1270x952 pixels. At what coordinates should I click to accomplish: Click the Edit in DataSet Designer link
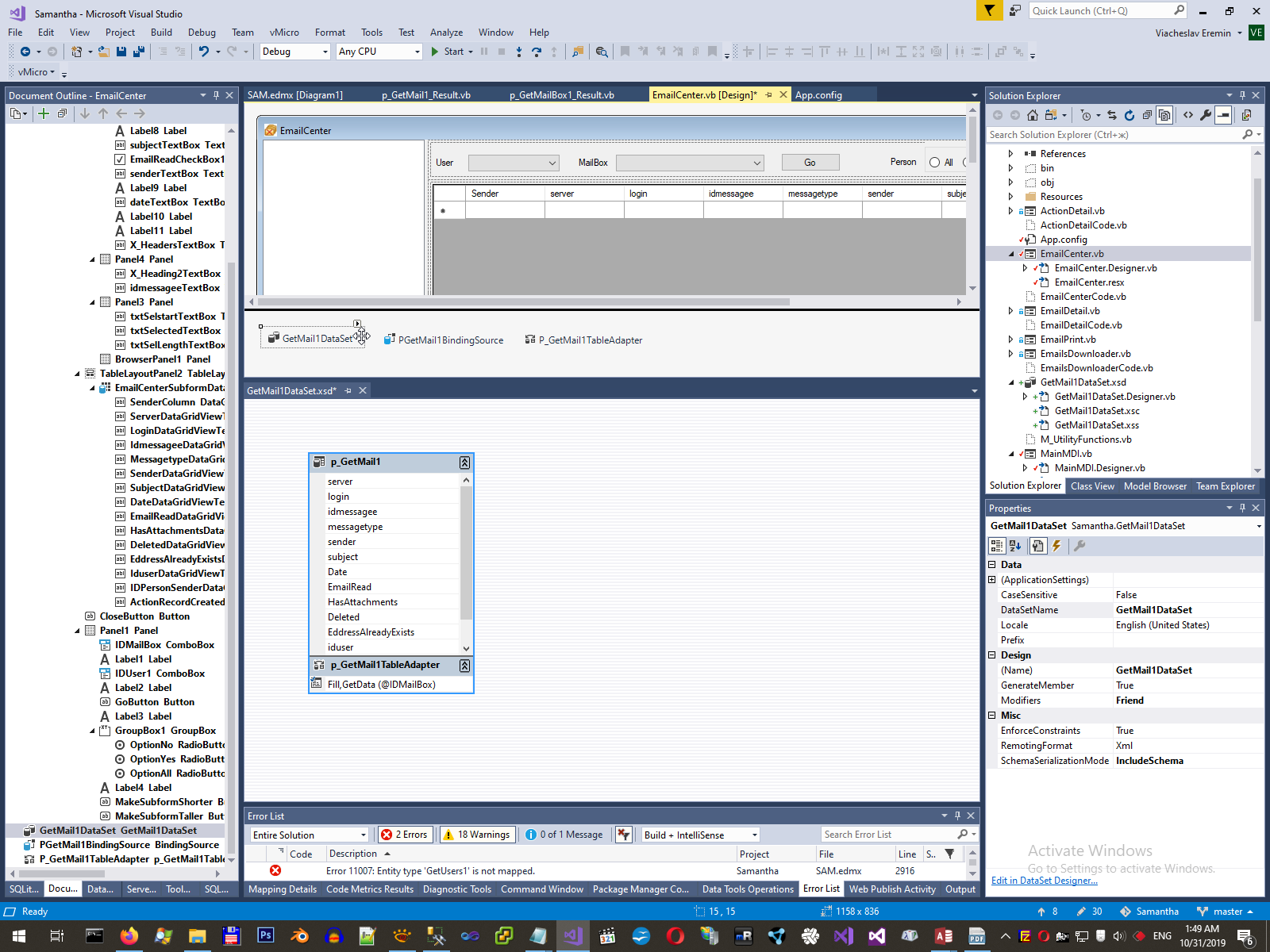pyautogui.click(x=1045, y=881)
